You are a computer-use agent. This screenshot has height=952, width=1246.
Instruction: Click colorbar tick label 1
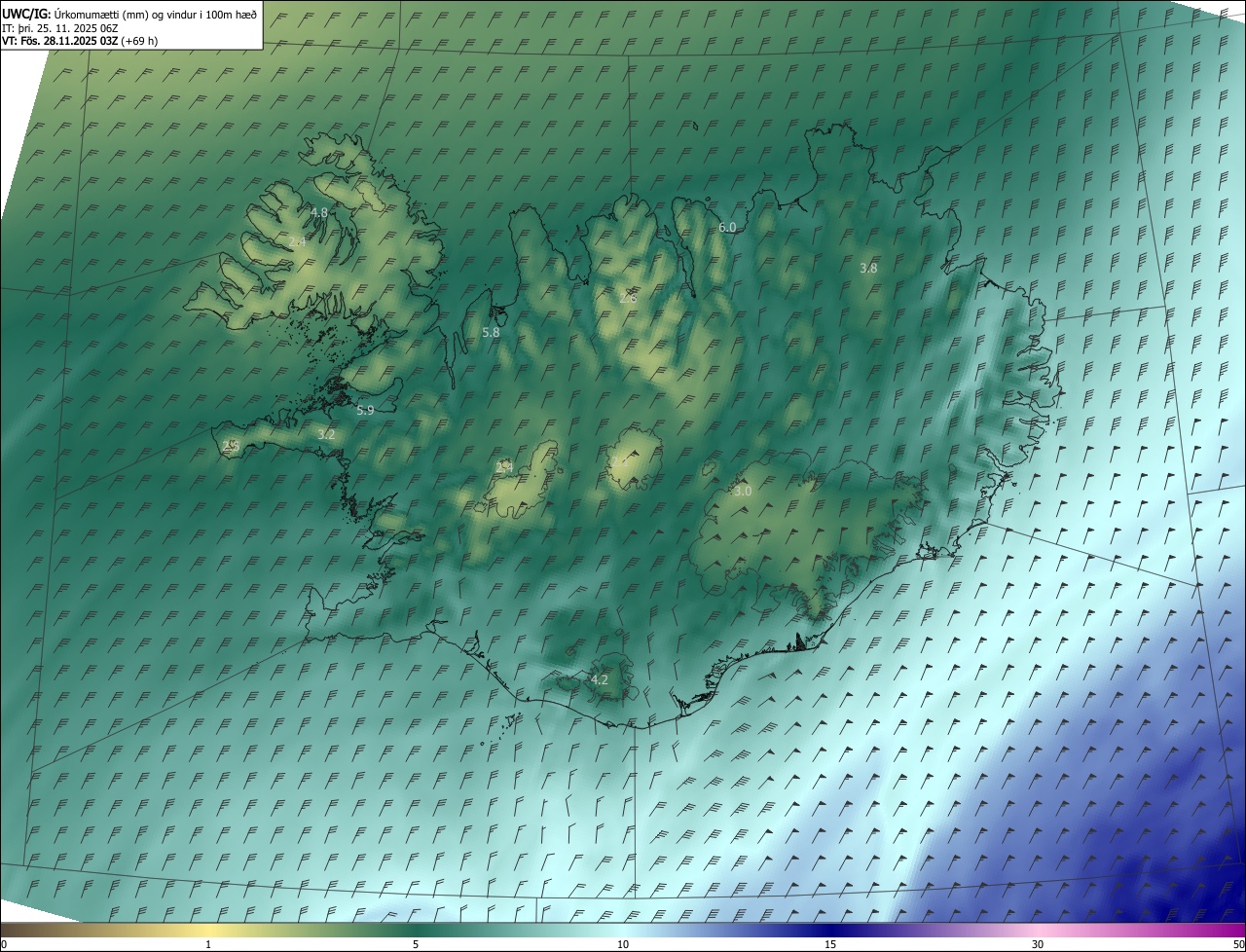click(208, 944)
